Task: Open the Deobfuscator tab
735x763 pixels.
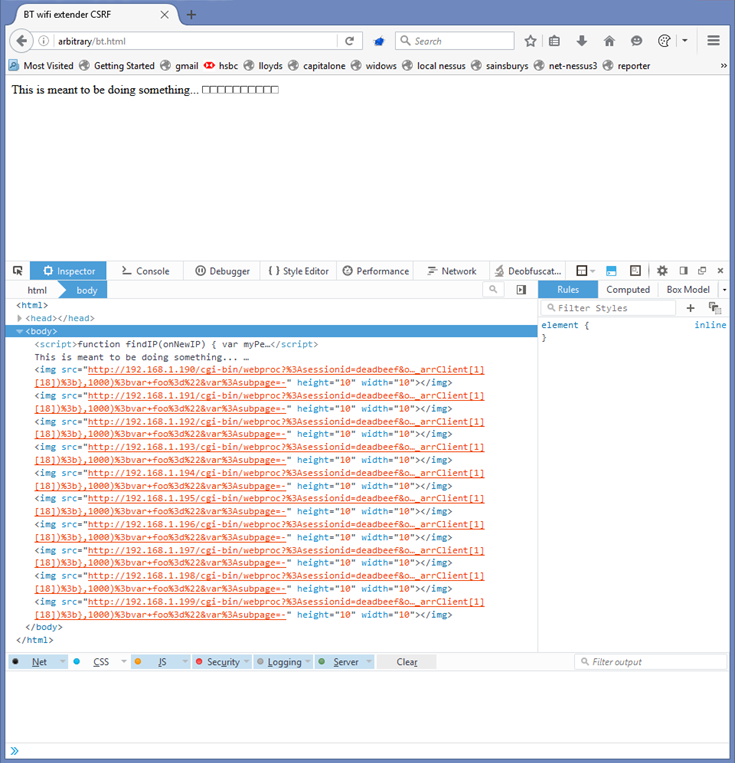Action: 528,271
